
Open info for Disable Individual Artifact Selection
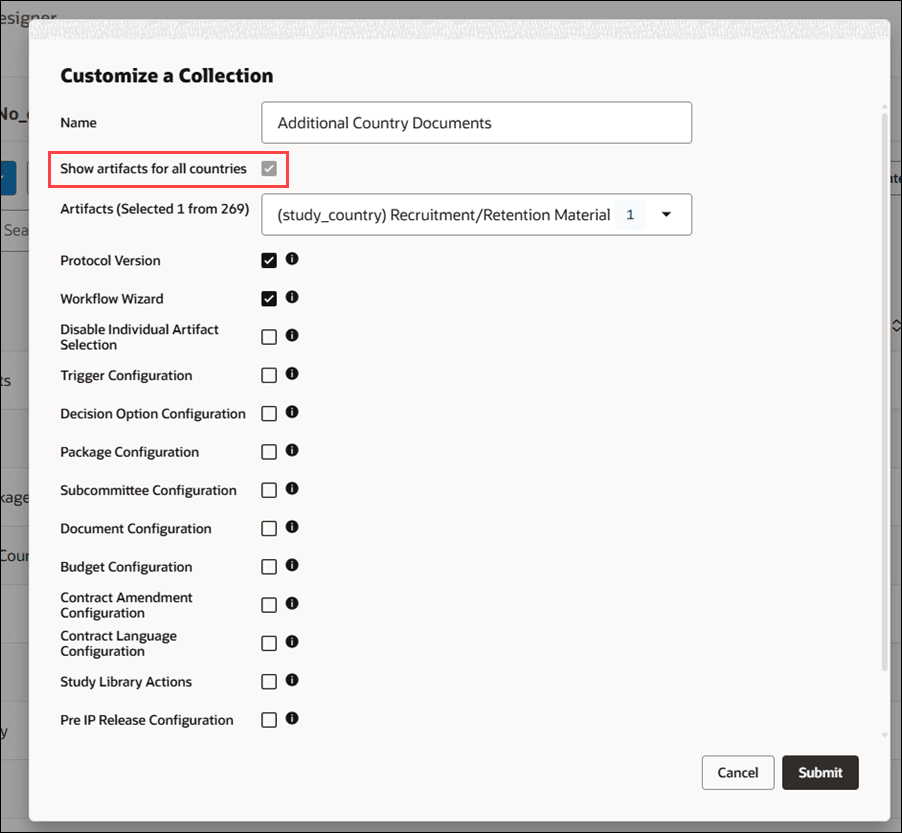[x=290, y=336]
